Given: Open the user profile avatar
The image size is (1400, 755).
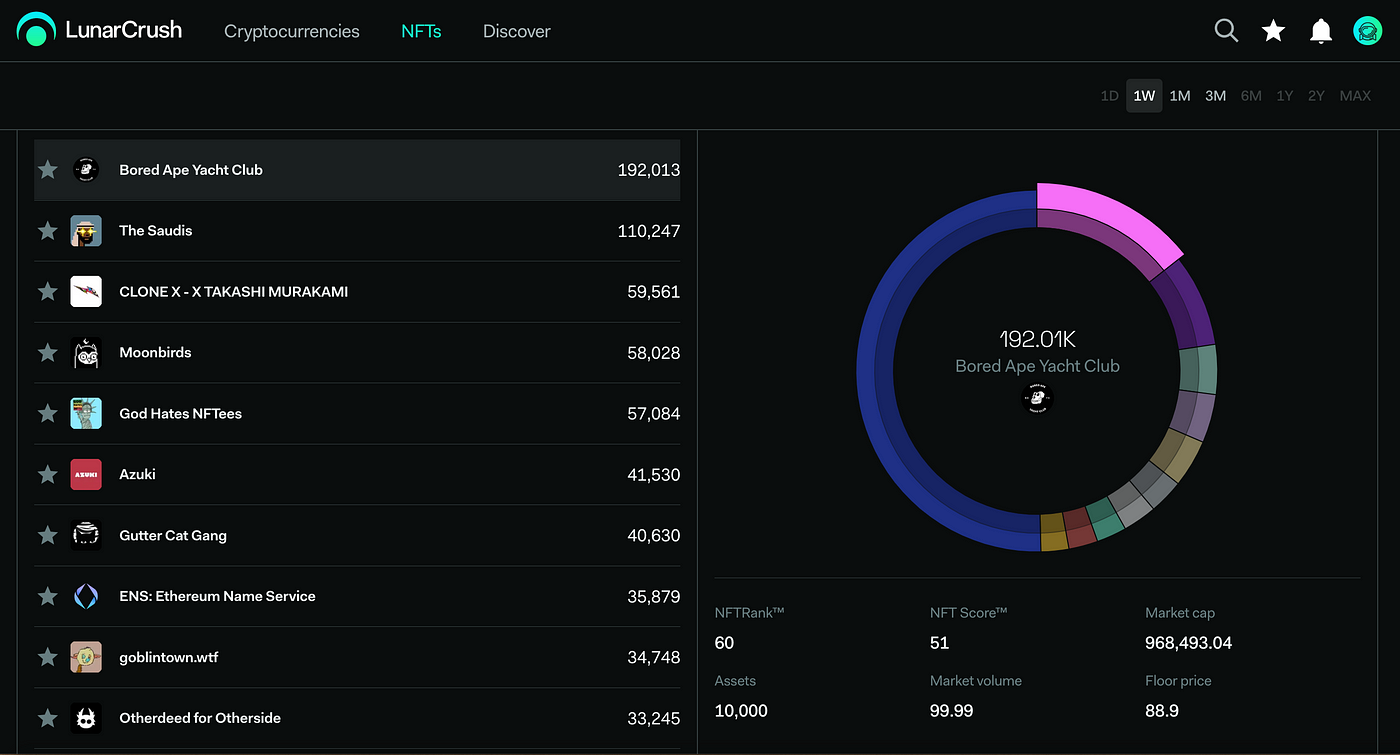Looking at the screenshot, I should click(x=1367, y=31).
